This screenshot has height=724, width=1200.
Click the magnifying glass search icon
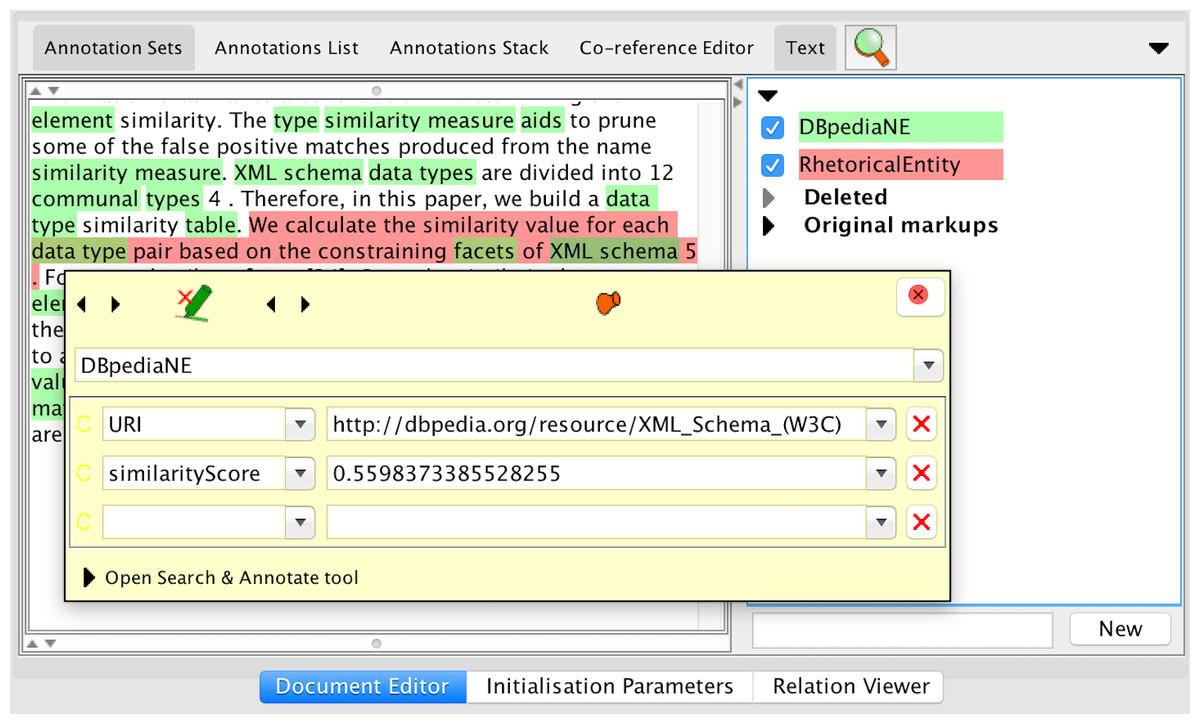pyautogui.click(x=870, y=47)
